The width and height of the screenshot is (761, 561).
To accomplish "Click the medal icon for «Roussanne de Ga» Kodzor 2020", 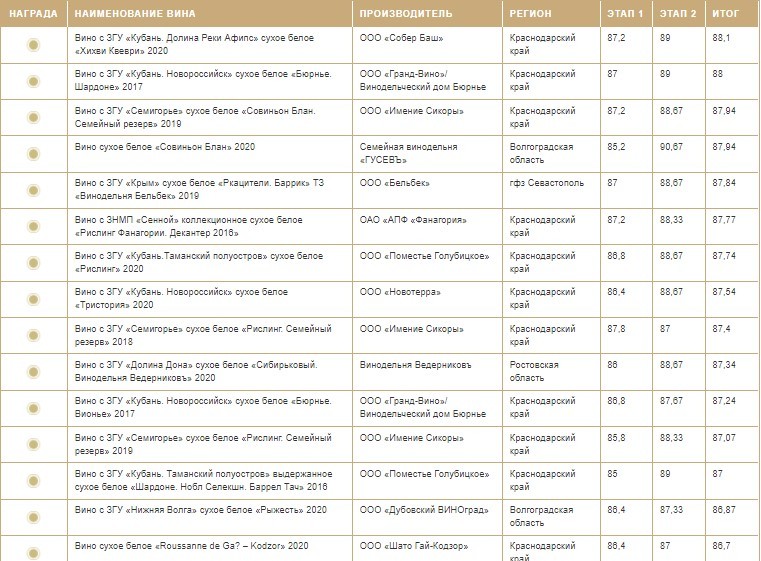I will (x=33, y=553).
